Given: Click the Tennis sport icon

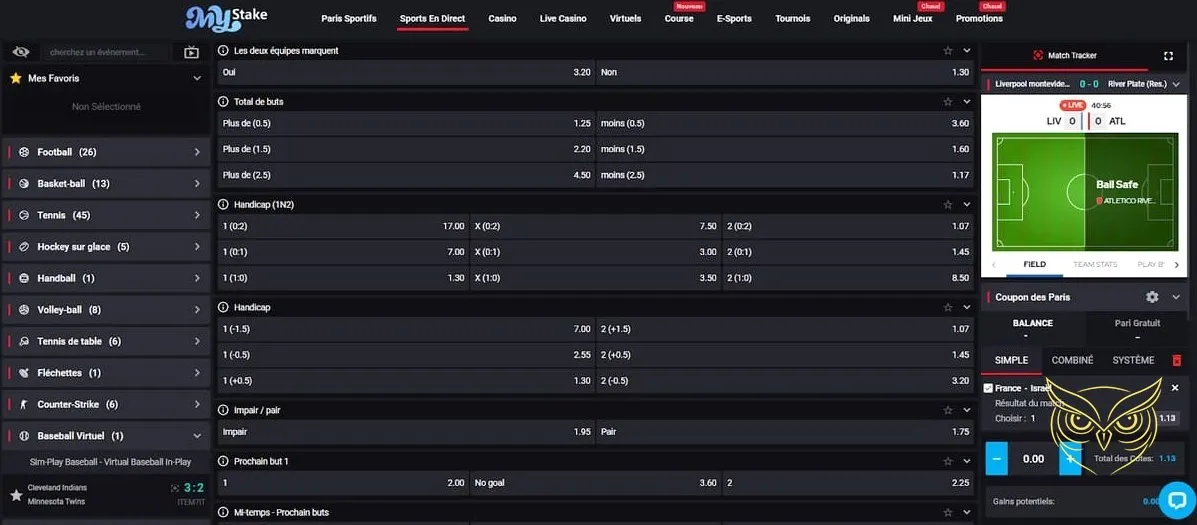Looking at the screenshot, I should [24, 215].
